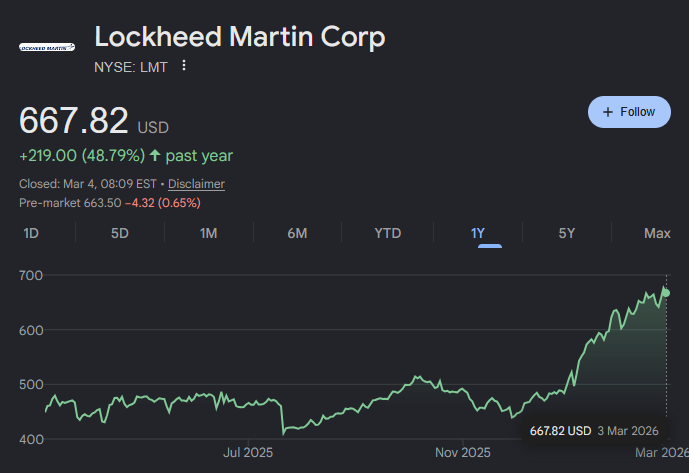Click the Pre-market 663.50 text
Screen dimensions: 689x473
[70, 203]
